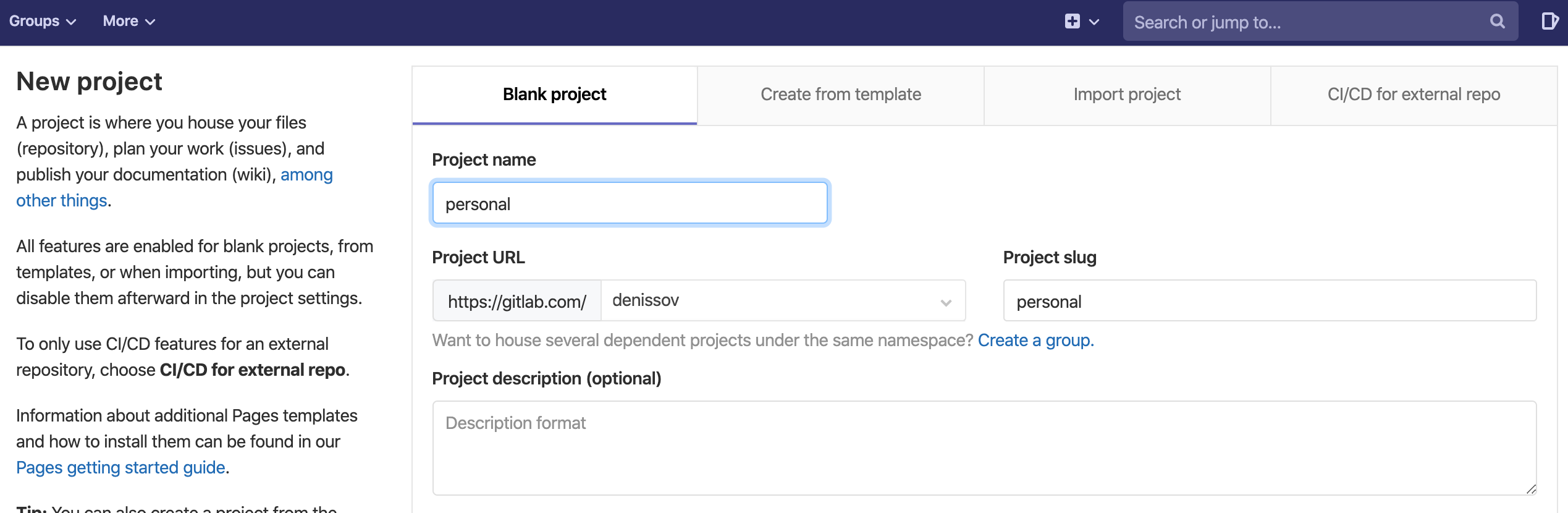
Task: Click the New project heading
Action: point(89,82)
